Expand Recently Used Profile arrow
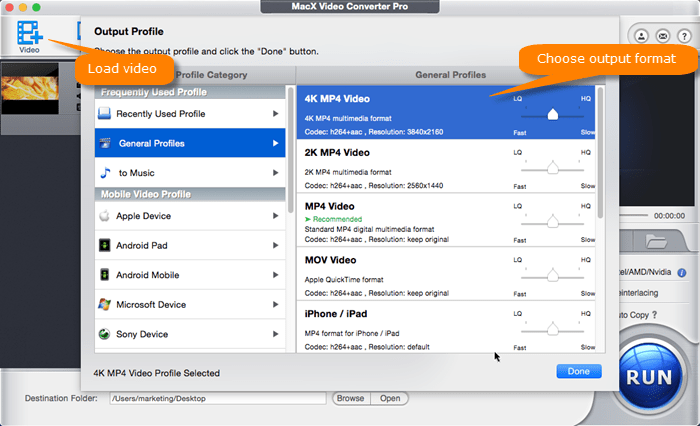 (x=275, y=113)
